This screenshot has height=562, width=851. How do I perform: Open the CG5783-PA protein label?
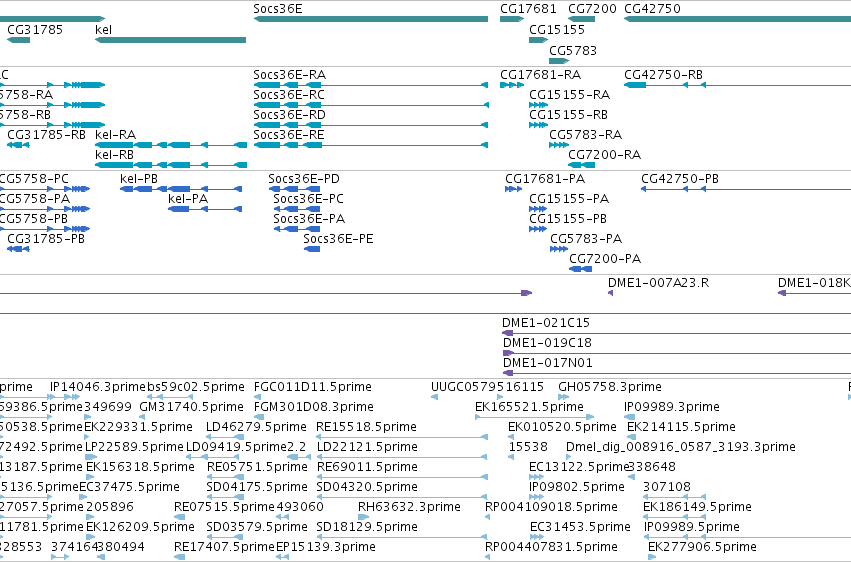(586, 239)
